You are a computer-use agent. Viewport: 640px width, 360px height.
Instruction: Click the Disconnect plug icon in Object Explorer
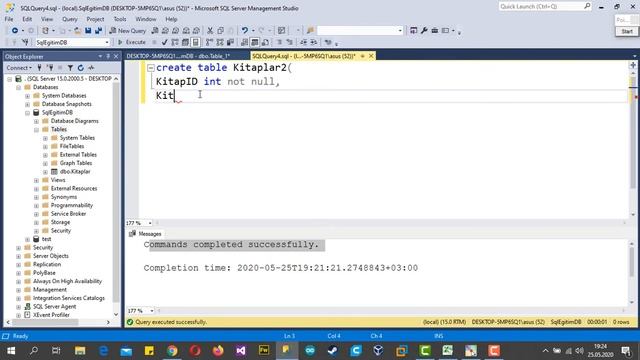[50, 68]
